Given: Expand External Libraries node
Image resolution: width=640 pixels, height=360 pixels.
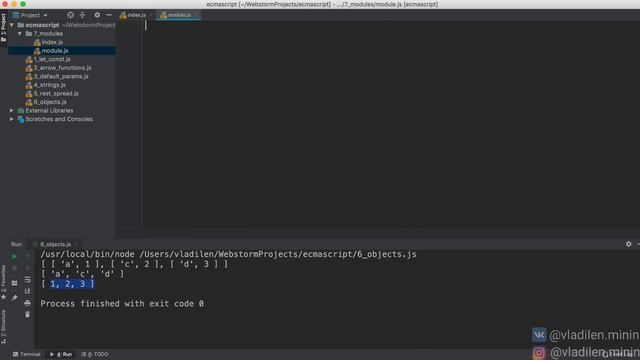Looking at the screenshot, I should (x=12, y=111).
